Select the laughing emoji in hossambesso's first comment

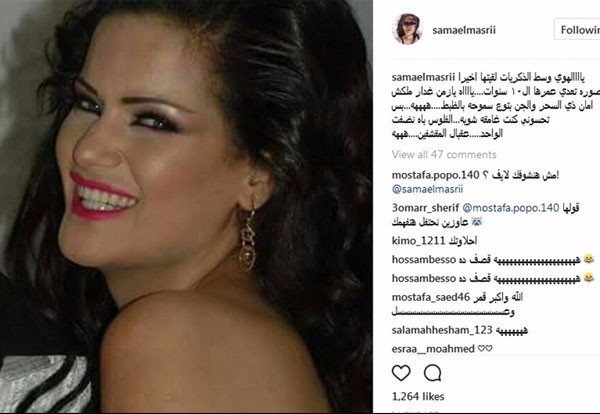[589, 259]
